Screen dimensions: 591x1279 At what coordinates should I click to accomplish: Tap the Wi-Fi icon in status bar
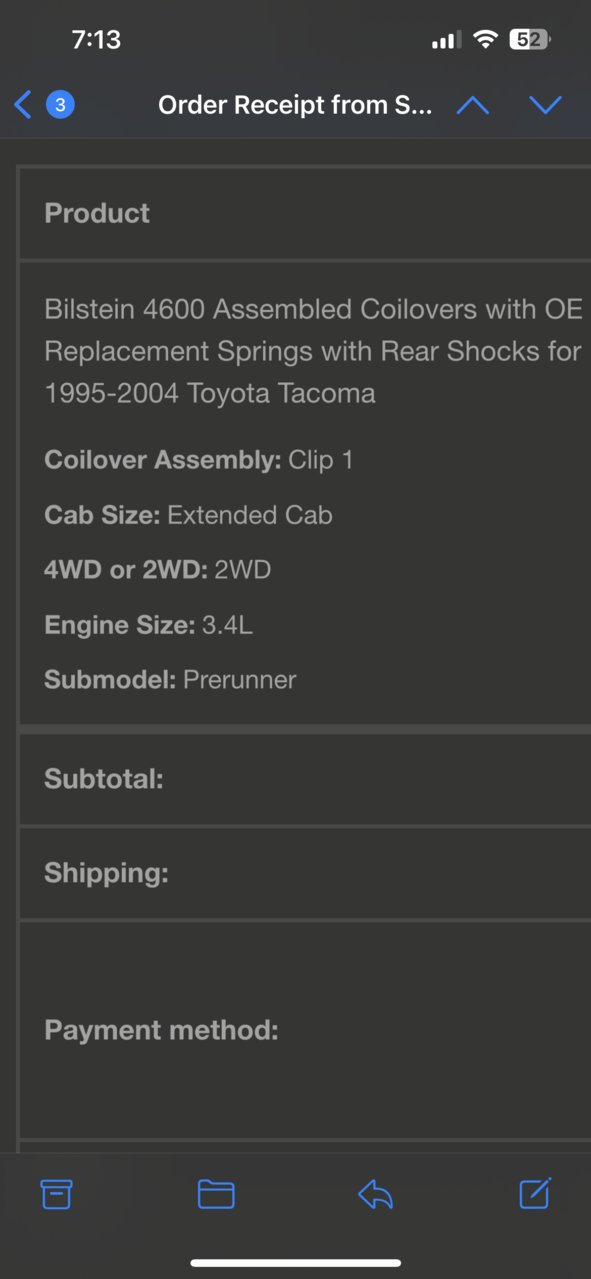click(486, 40)
